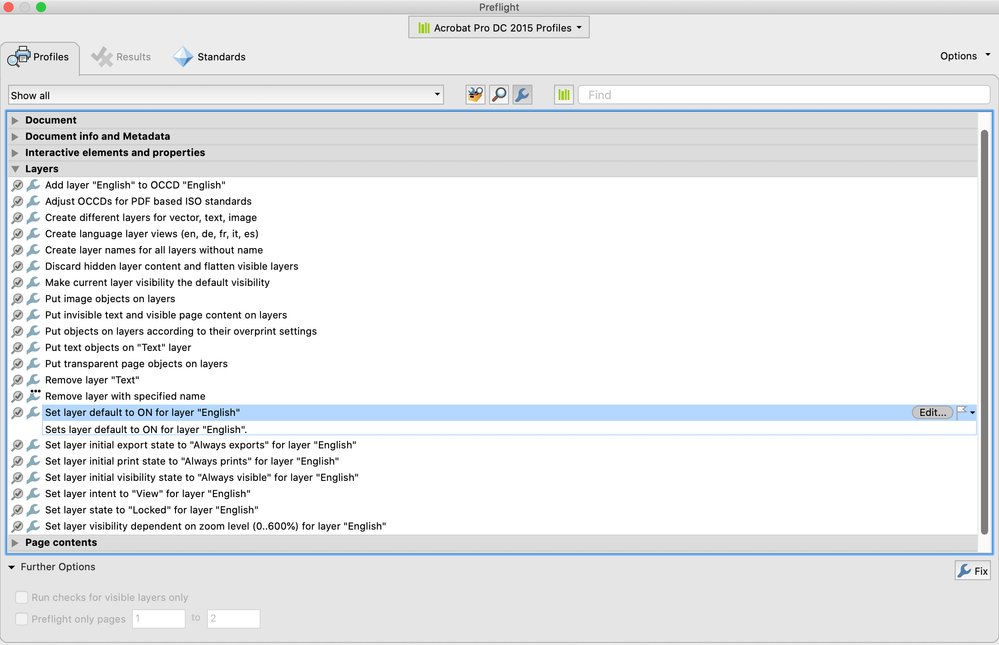Click check marker icon beside Set layer initial visibility state
This screenshot has height=645, width=999.
(x=17, y=477)
